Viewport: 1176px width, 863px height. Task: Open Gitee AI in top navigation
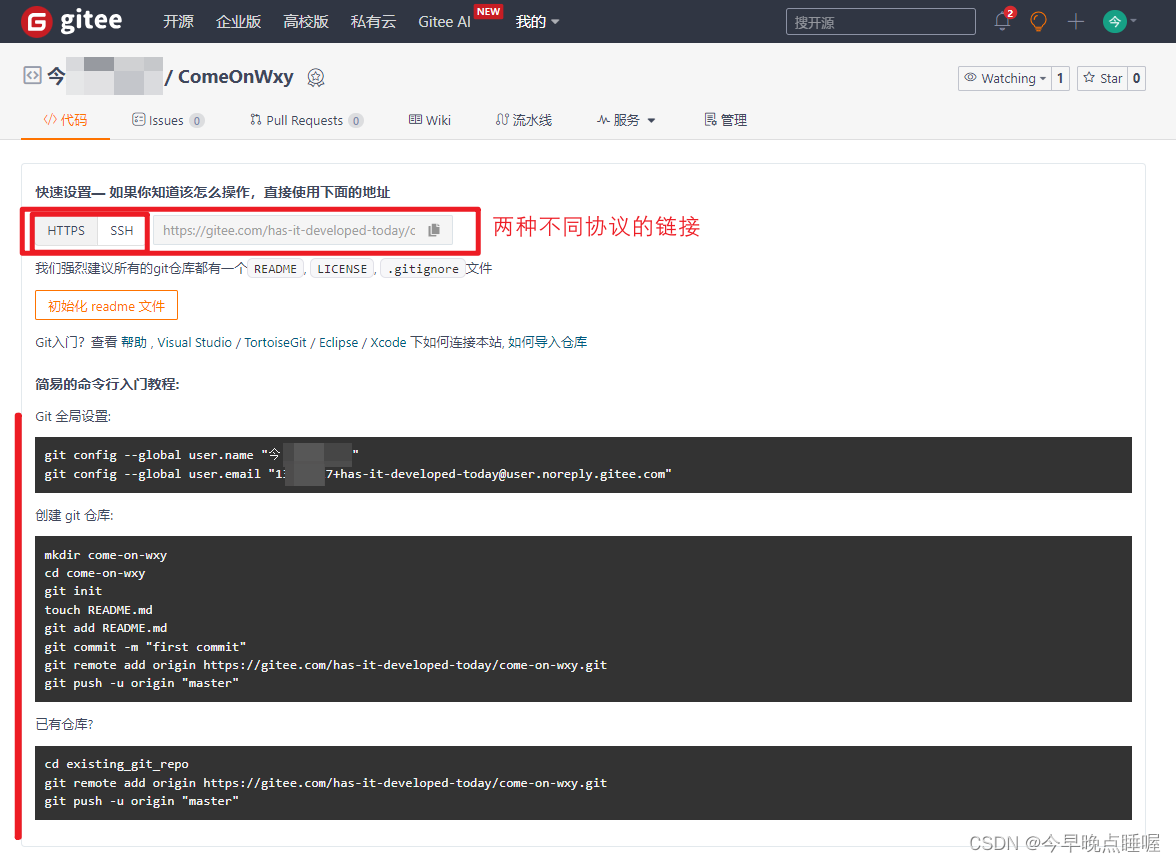pos(445,22)
